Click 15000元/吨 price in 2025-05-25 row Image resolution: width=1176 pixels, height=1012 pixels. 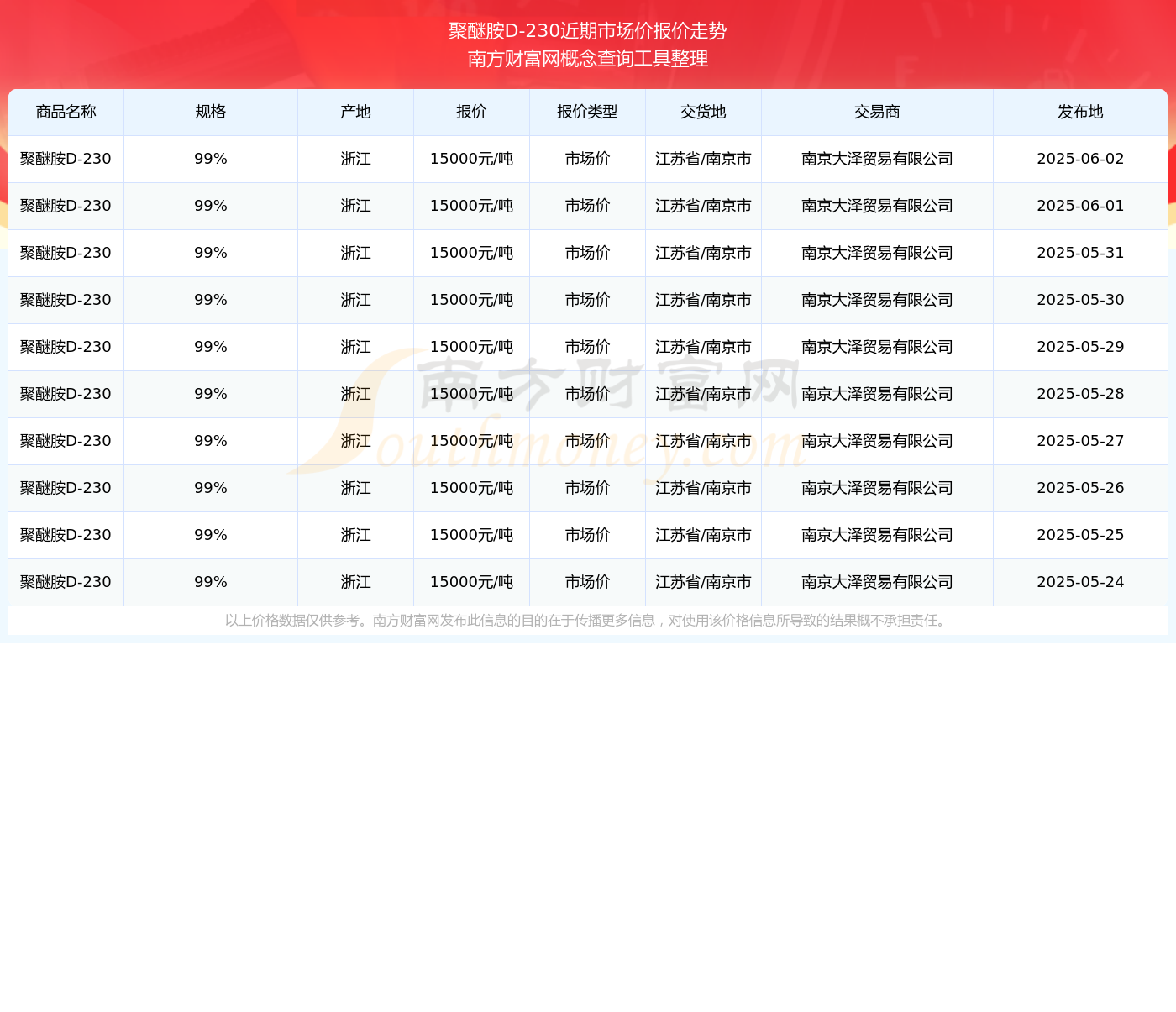(x=471, y=535)
